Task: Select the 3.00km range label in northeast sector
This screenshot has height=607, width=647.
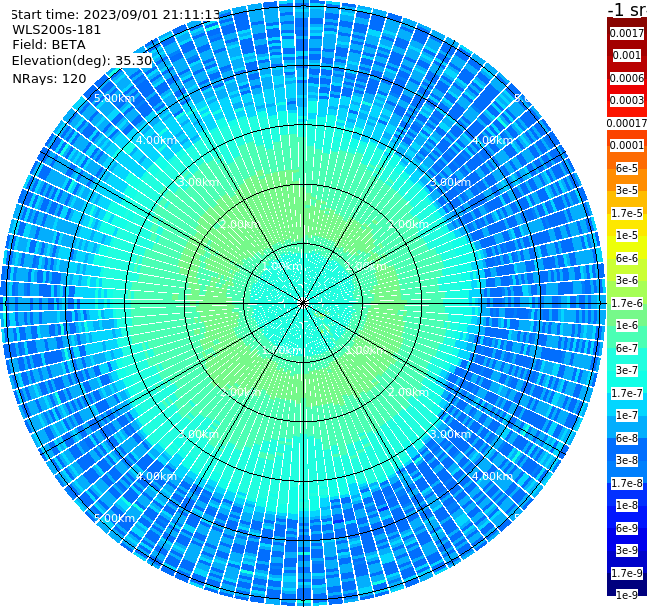Action: point(450,182)
